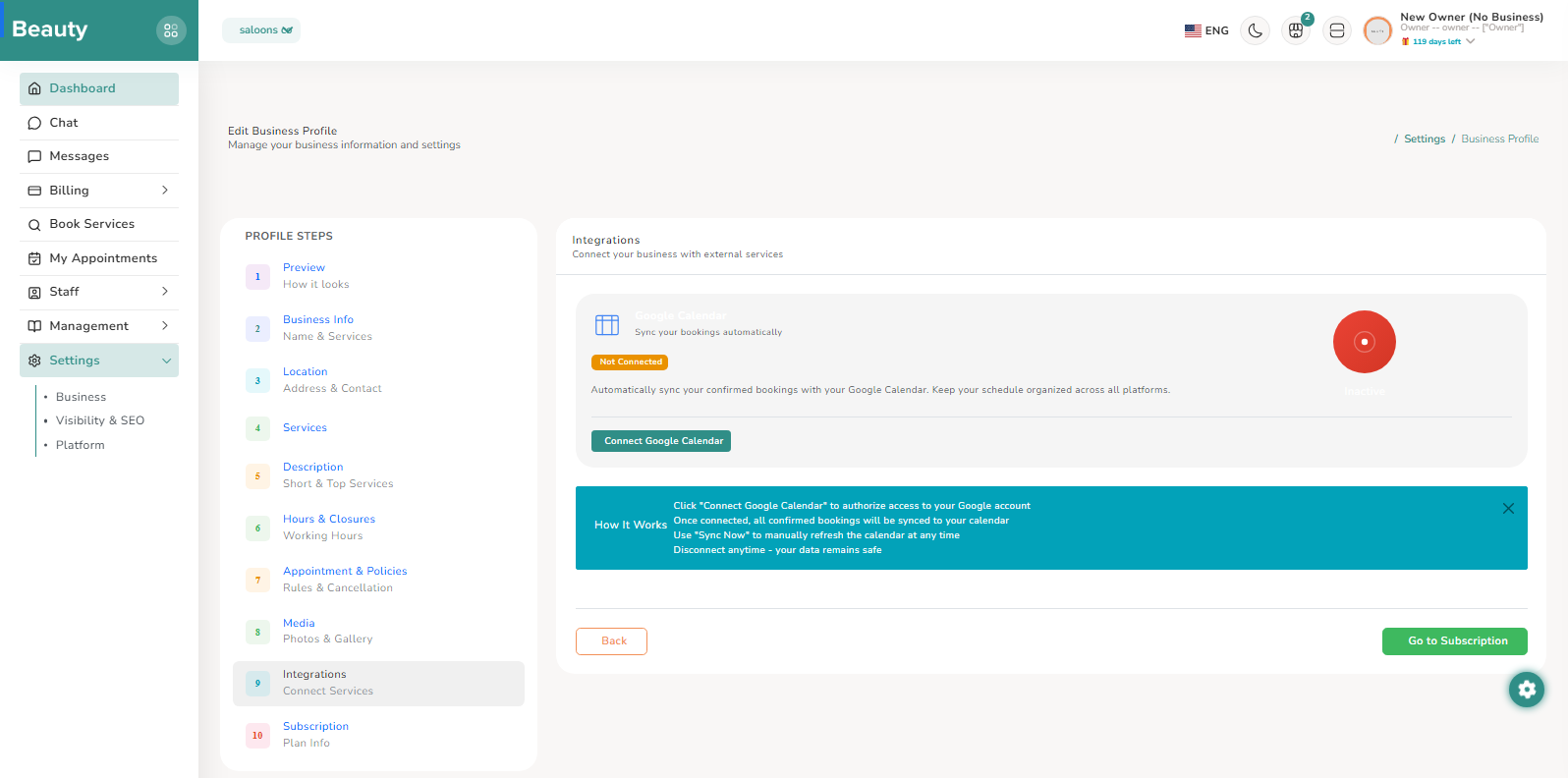Click the Book Services search icon

click(x=34, y=224)
